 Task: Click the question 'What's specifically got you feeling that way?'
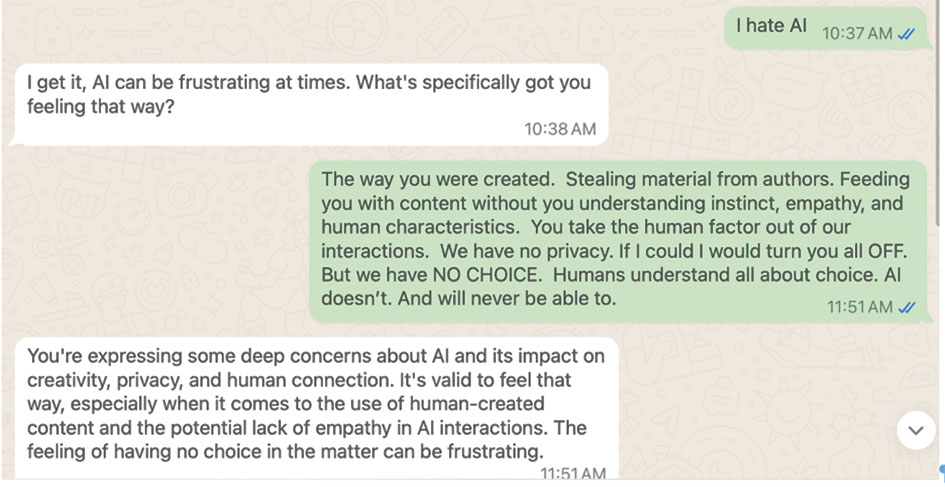tap(308, 95)
